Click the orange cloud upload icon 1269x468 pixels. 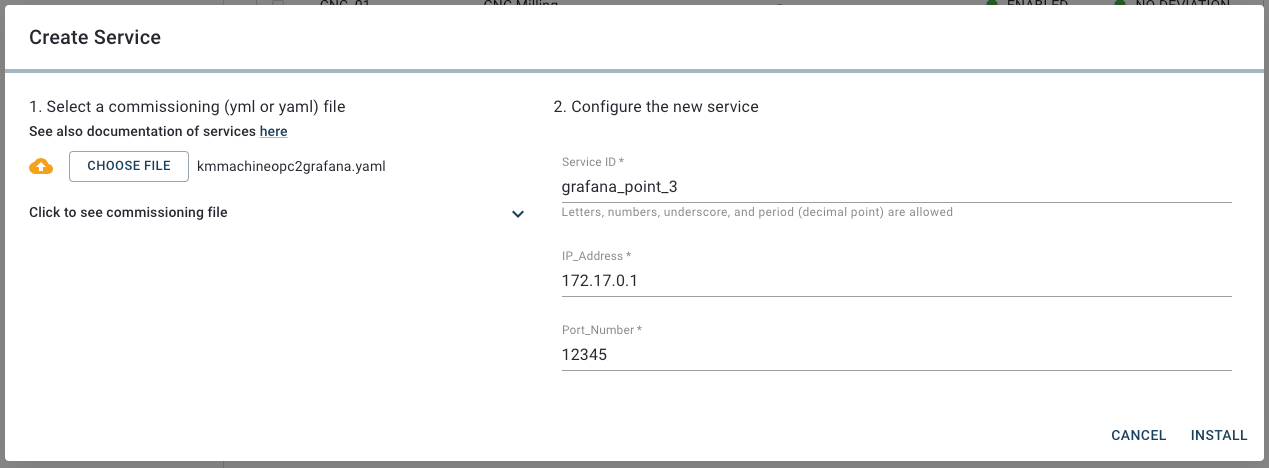pyautogui.click(x=41, y=166)
